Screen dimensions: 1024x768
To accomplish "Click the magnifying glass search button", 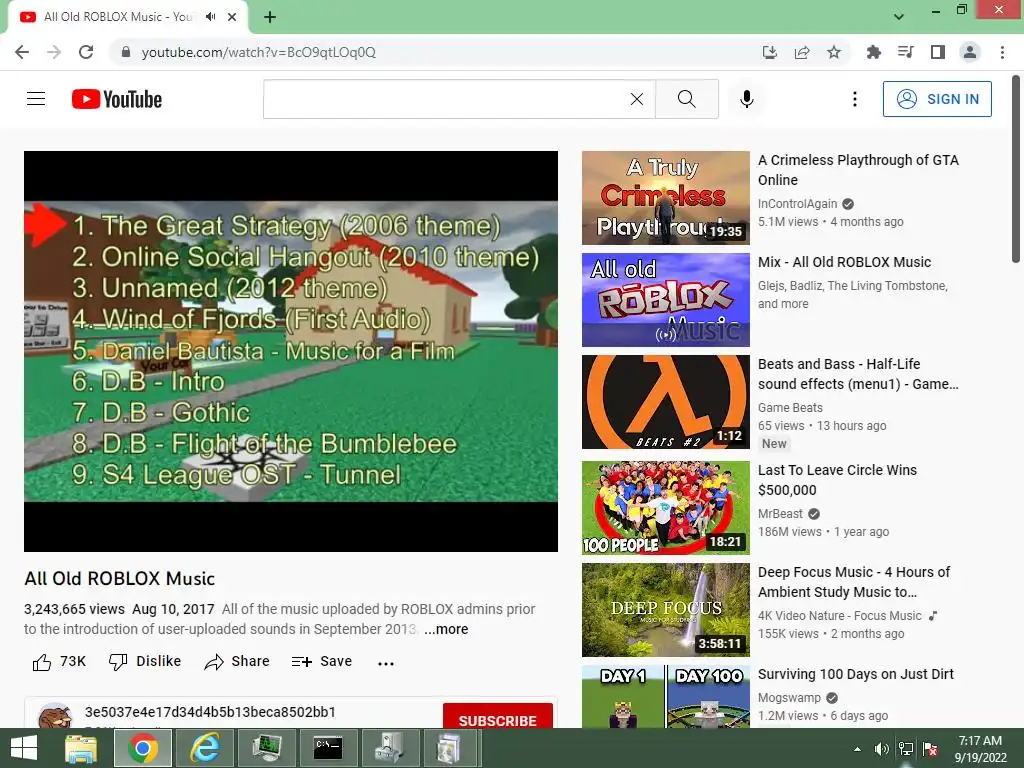I will (686, 99).
